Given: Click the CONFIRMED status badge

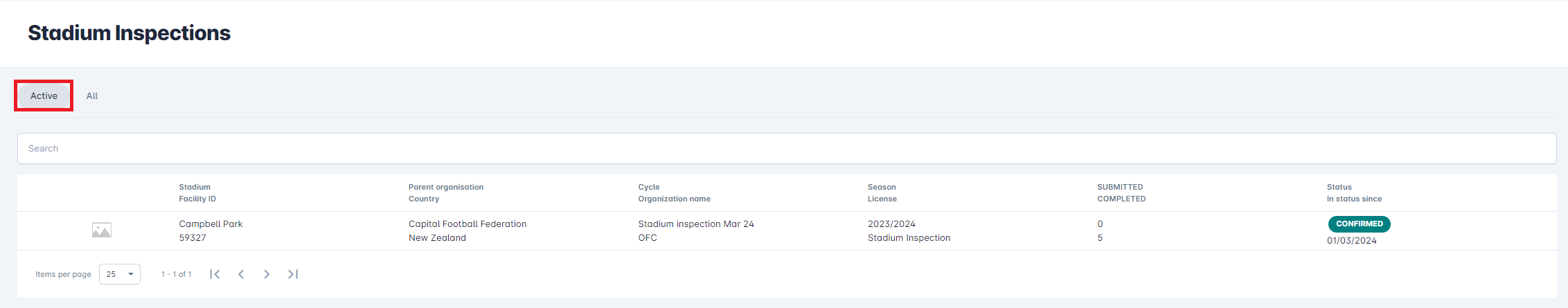Looking at the screenshot, I should click(1359, 224).
